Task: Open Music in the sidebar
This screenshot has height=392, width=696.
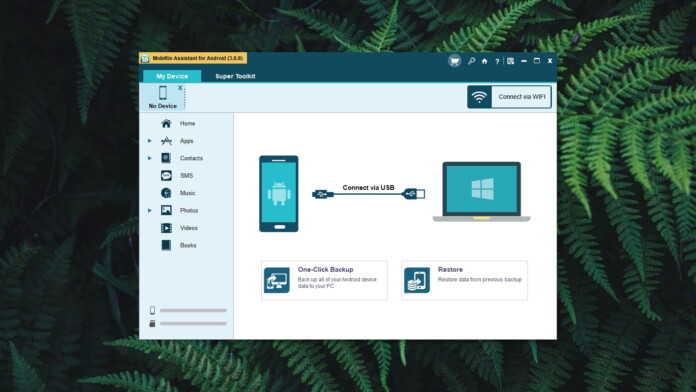Action: pyautogui.click(x=187, y=193)
